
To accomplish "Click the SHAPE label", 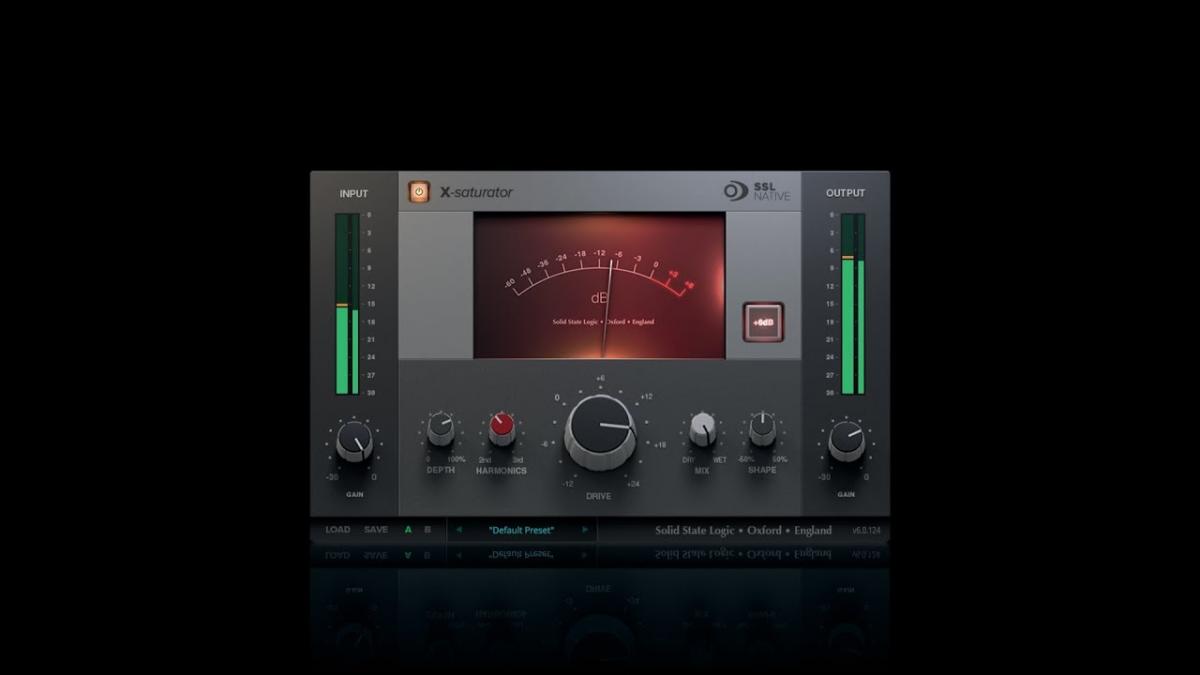I will (x=762, y=470).
